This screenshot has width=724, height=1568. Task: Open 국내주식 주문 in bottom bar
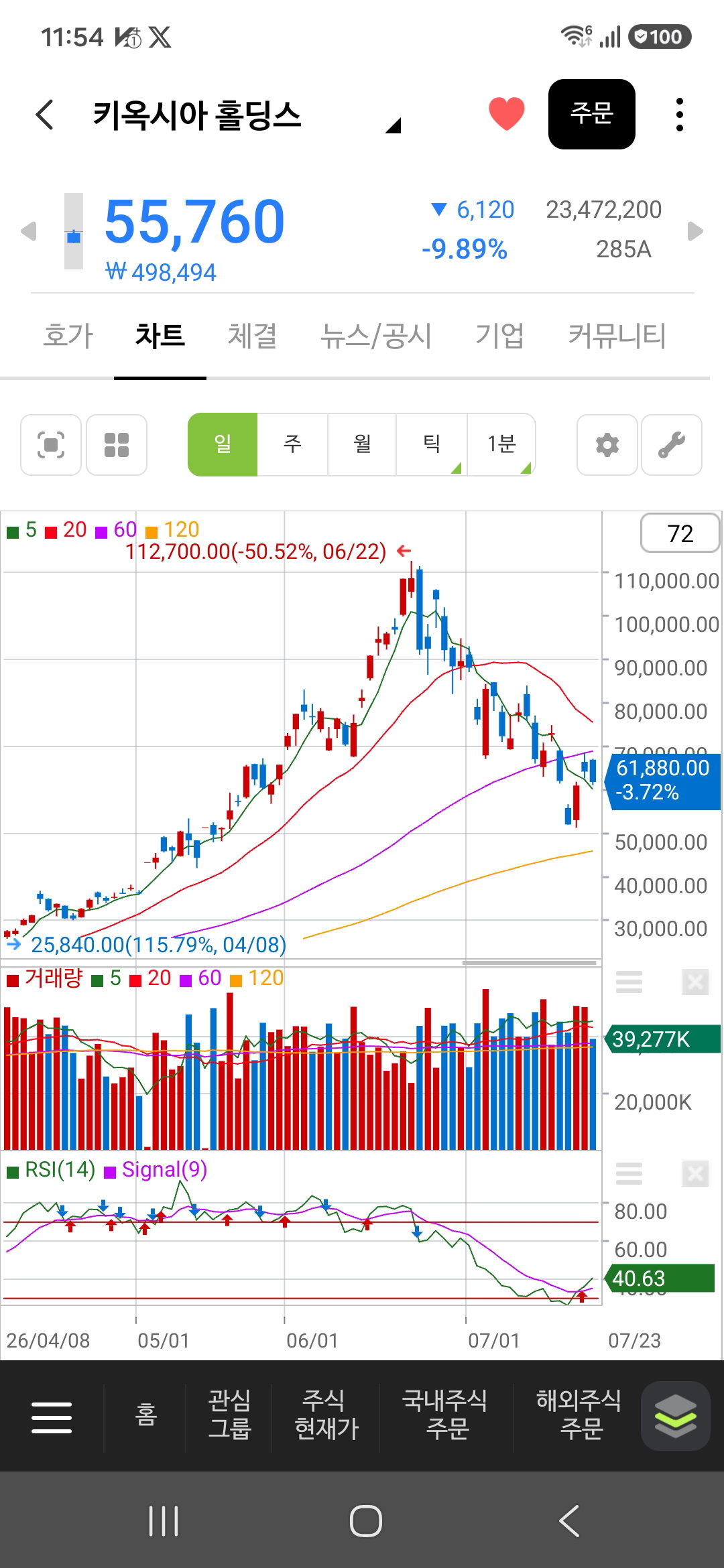445,1415
